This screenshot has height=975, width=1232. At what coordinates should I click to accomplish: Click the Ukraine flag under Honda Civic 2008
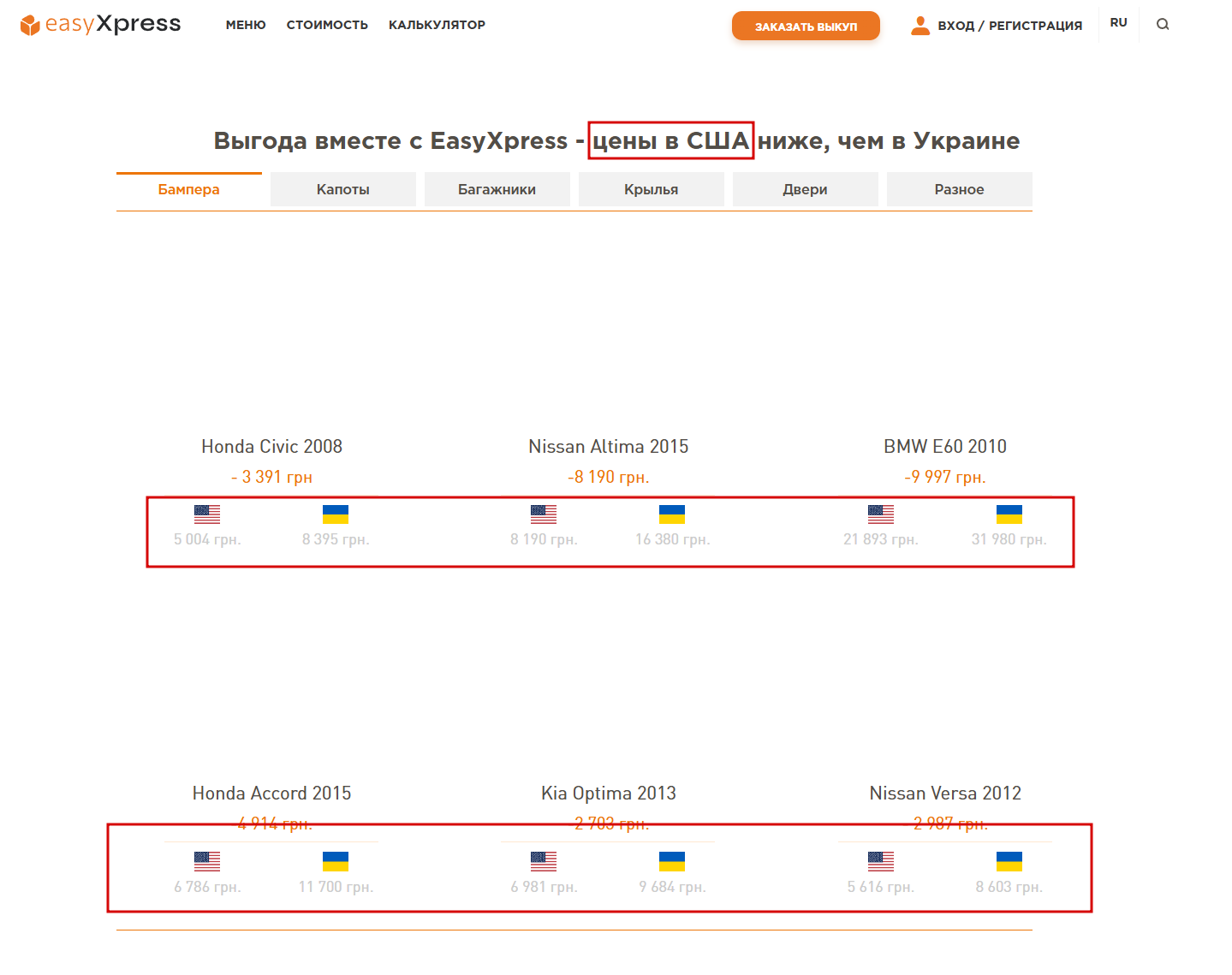[x=336, y=514]
